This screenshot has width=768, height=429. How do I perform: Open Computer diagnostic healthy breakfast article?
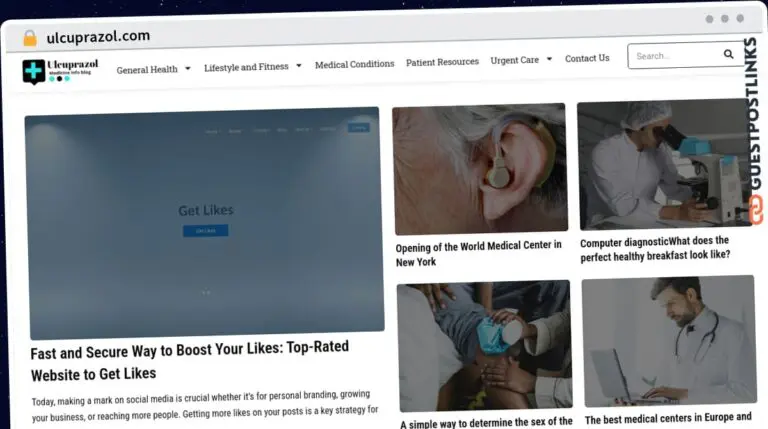655,249
